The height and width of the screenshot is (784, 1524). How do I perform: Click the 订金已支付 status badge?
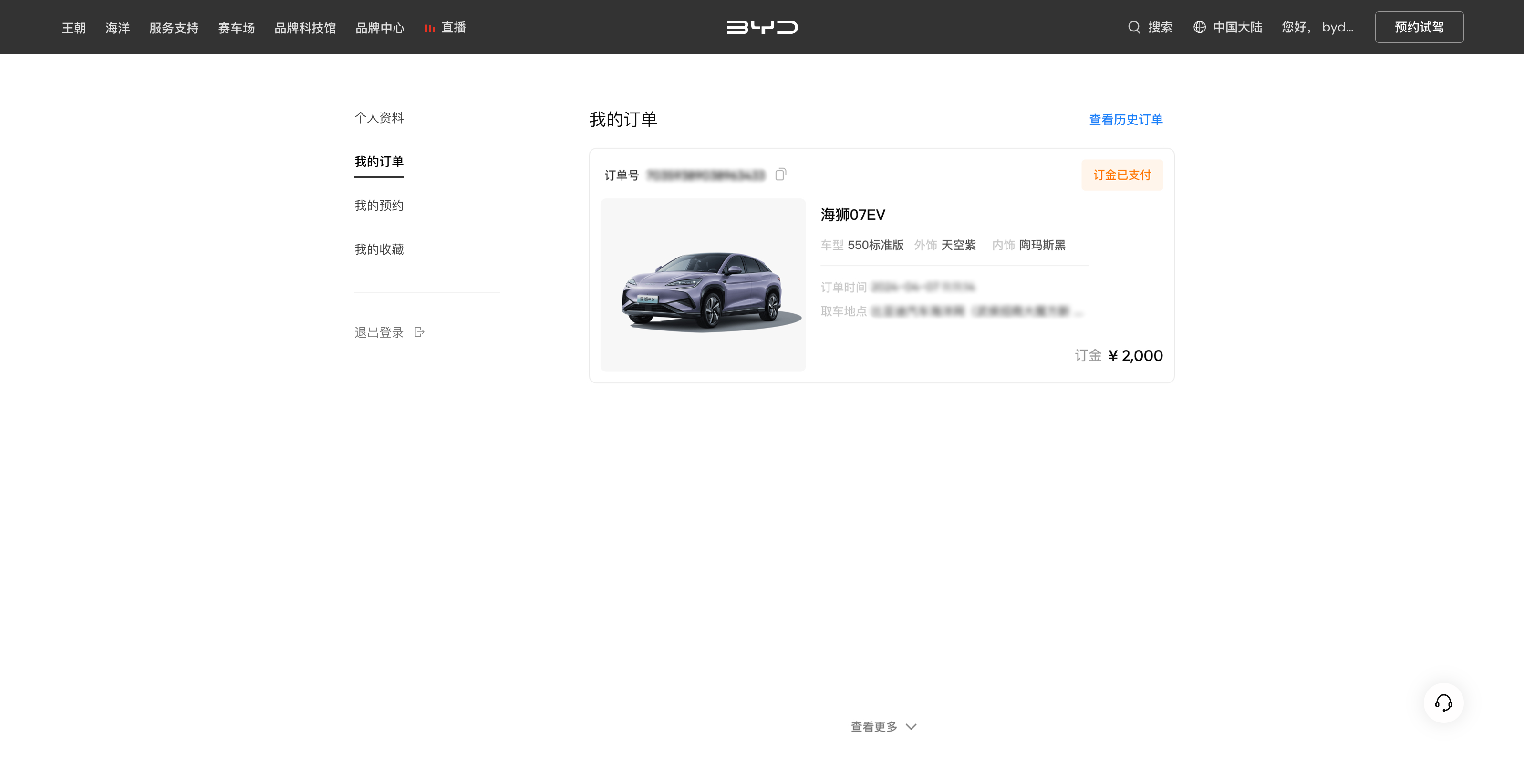click(x=1122, y=175)
